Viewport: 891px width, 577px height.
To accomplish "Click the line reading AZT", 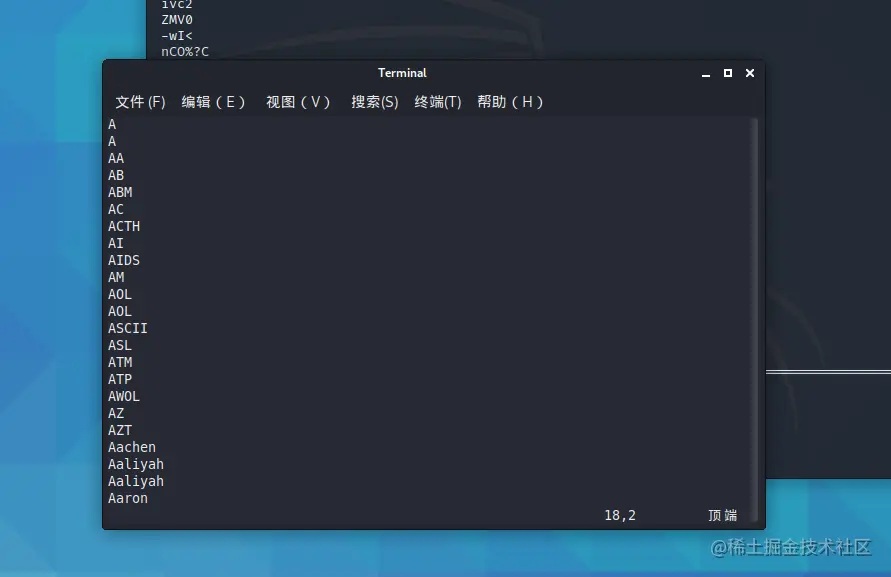I will tap(120, 430).
